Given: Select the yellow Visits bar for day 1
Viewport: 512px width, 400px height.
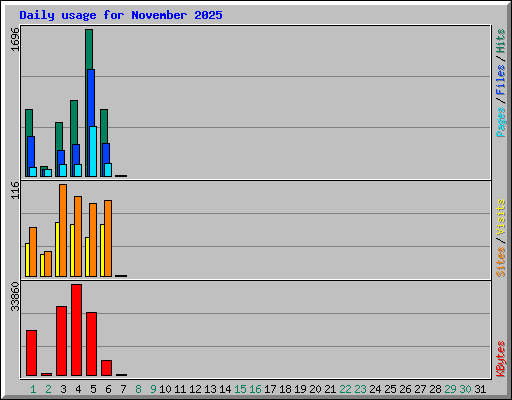Looking at the screenshot, I should (x=27, y=260).
